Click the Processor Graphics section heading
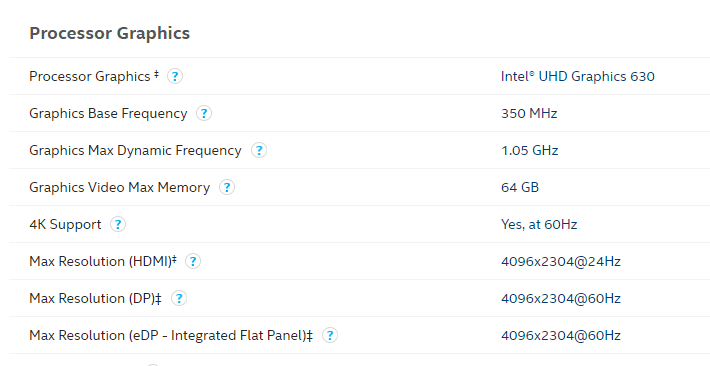Screen dimensions: 710x366 coord(110,33)
